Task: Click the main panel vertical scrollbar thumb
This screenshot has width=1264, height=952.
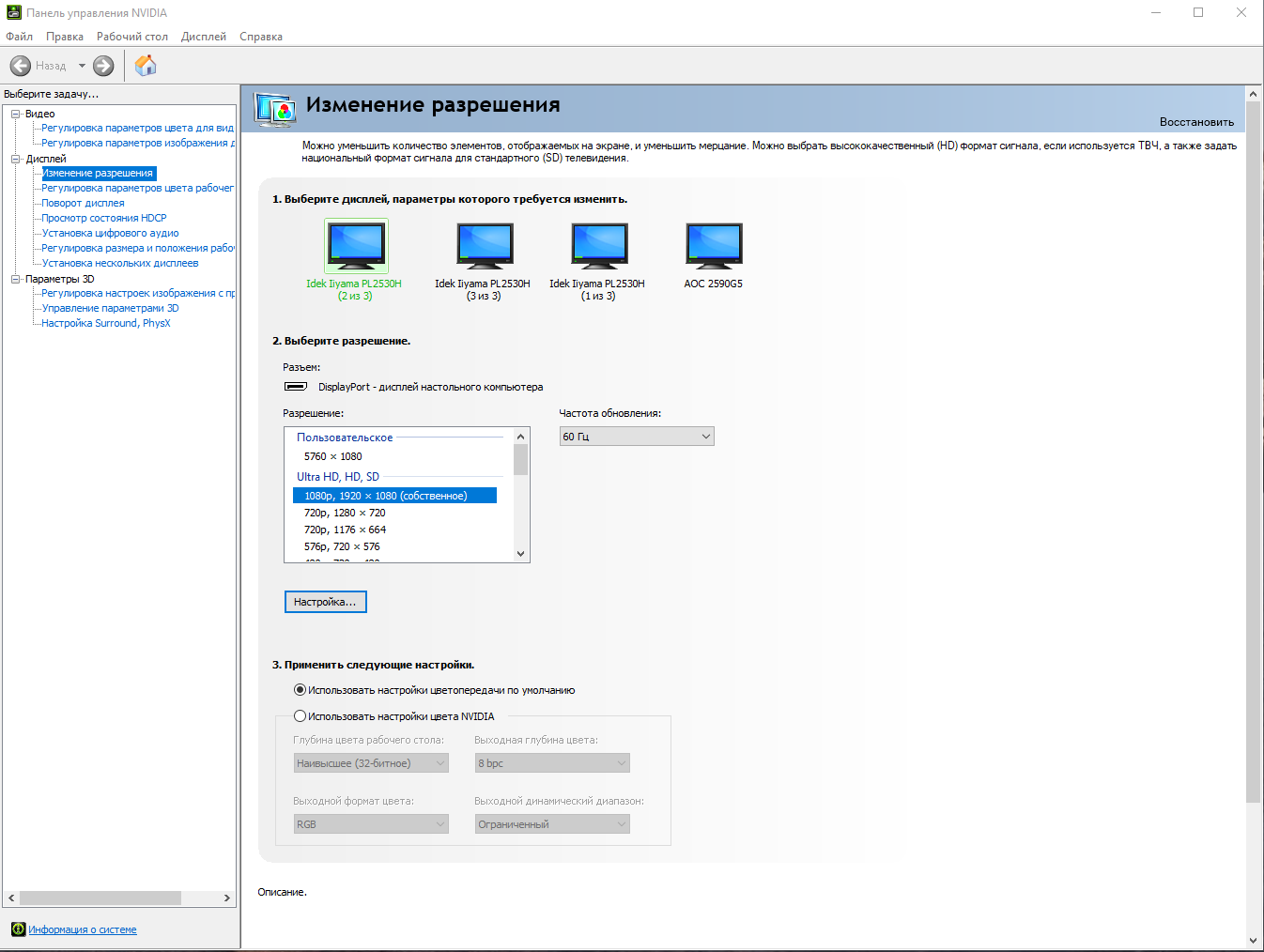Action: [1253, 453]
